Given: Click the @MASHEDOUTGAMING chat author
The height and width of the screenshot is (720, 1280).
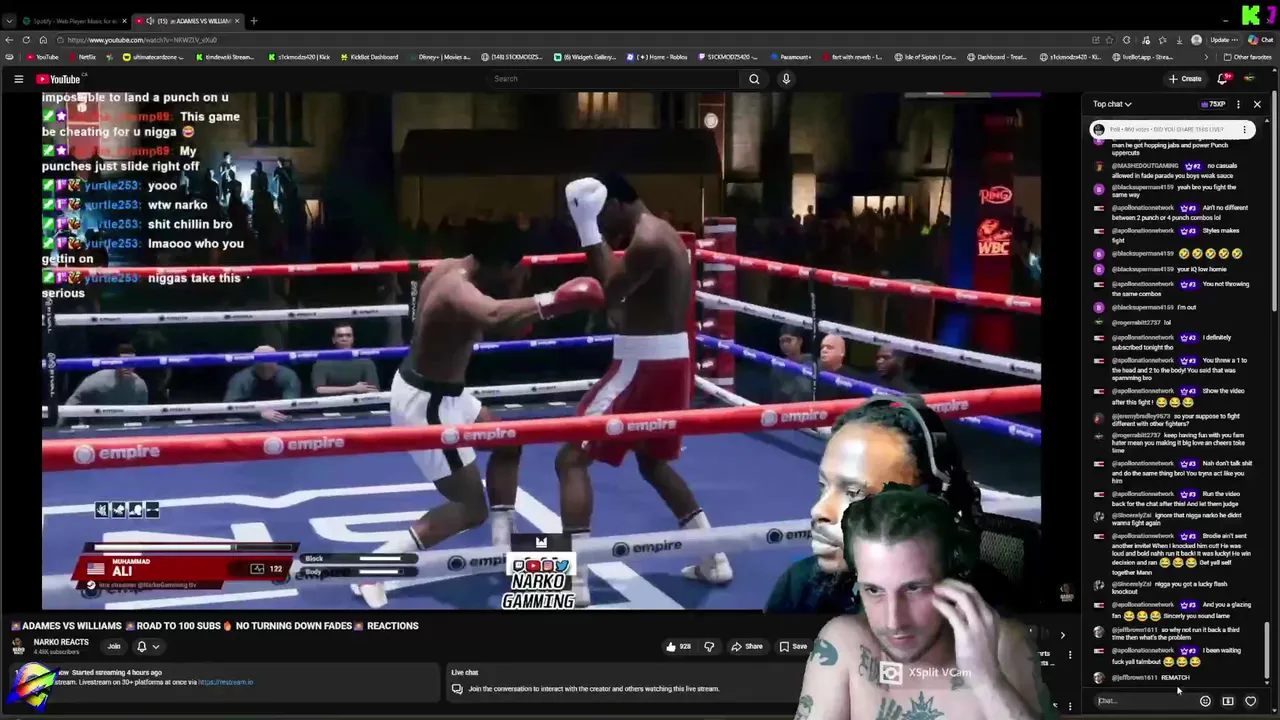Looking at the screenshot, I should tap(1145, 166).
